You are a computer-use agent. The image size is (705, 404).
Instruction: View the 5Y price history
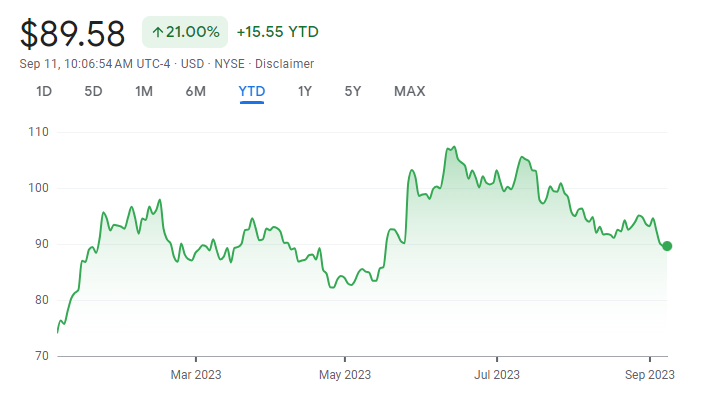[353, 91]
